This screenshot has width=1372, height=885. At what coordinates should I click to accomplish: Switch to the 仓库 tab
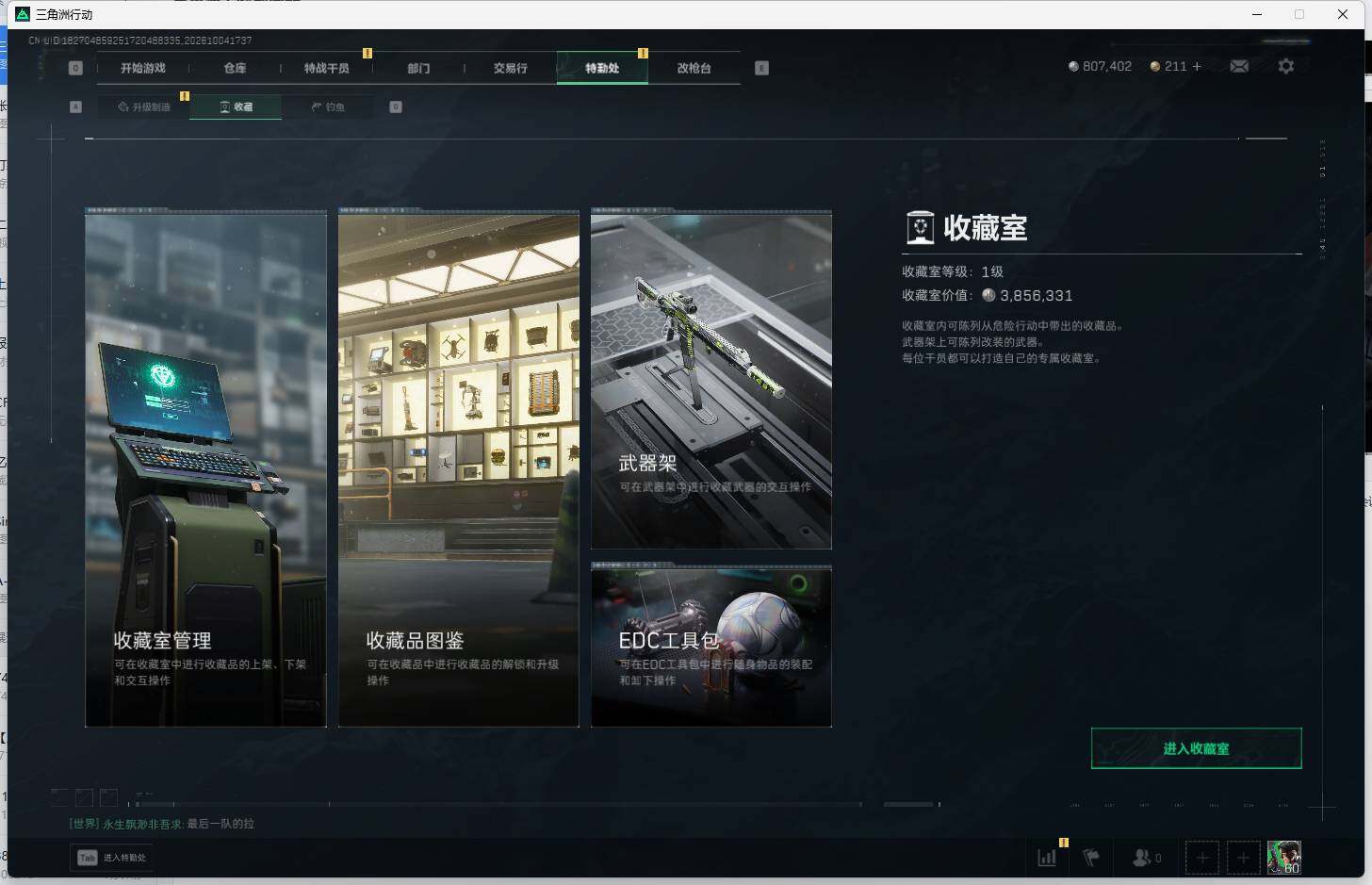coord(235,68)
